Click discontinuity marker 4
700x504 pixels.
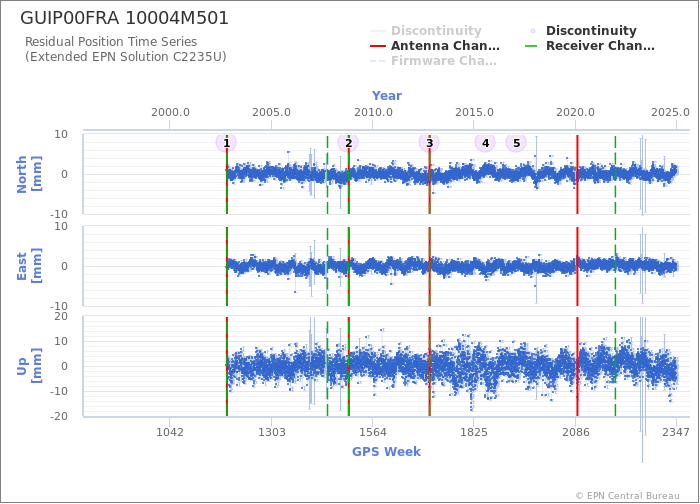coord(485,143)
